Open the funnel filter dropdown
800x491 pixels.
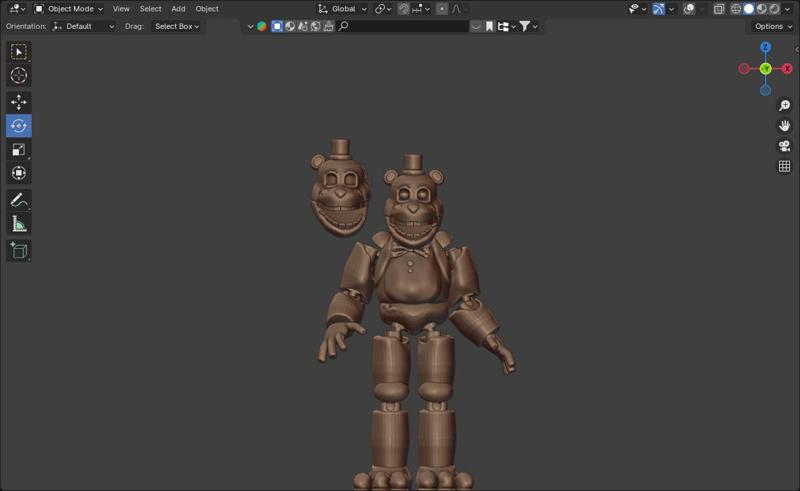pos(528,27)
